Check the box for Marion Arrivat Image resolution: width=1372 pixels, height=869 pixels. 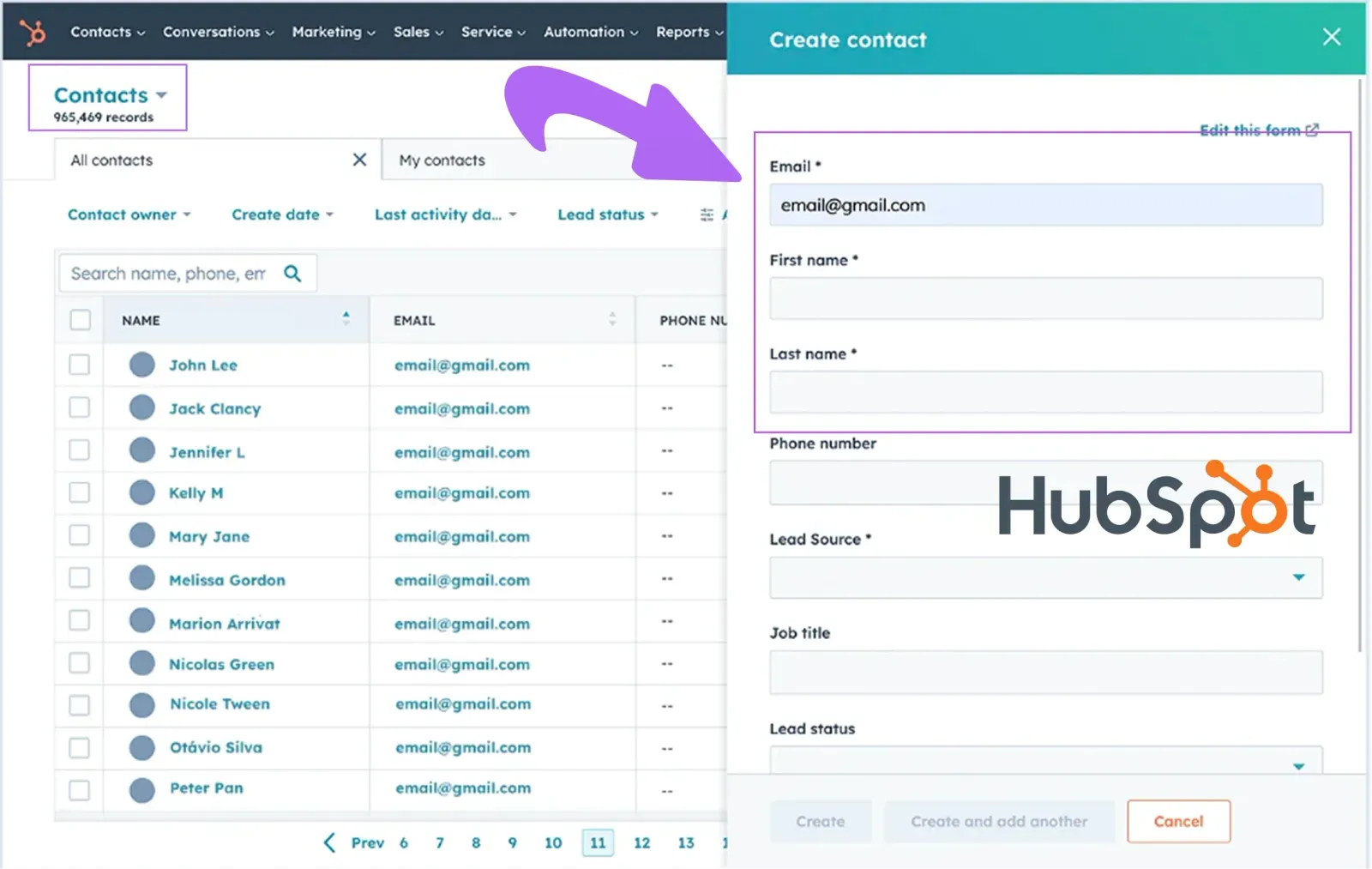coord(80,620)
